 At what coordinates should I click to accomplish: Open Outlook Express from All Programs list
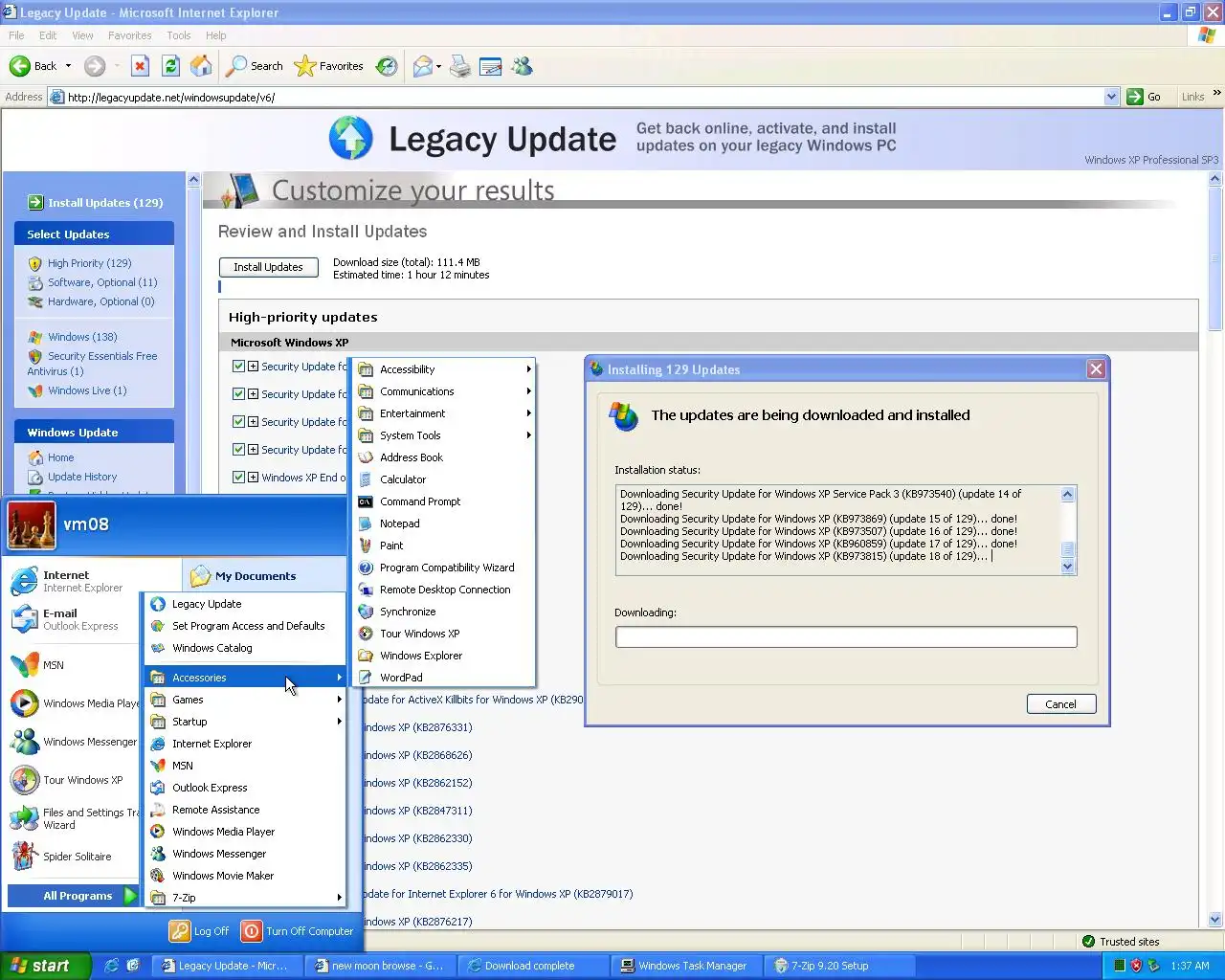pos(245,788)
